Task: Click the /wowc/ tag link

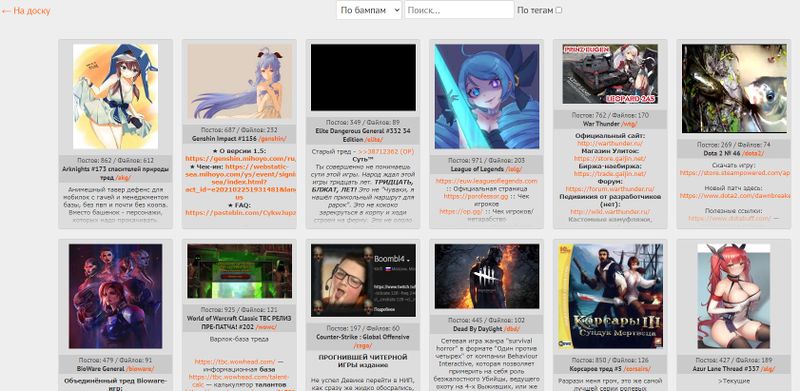Action: [266, 326]
